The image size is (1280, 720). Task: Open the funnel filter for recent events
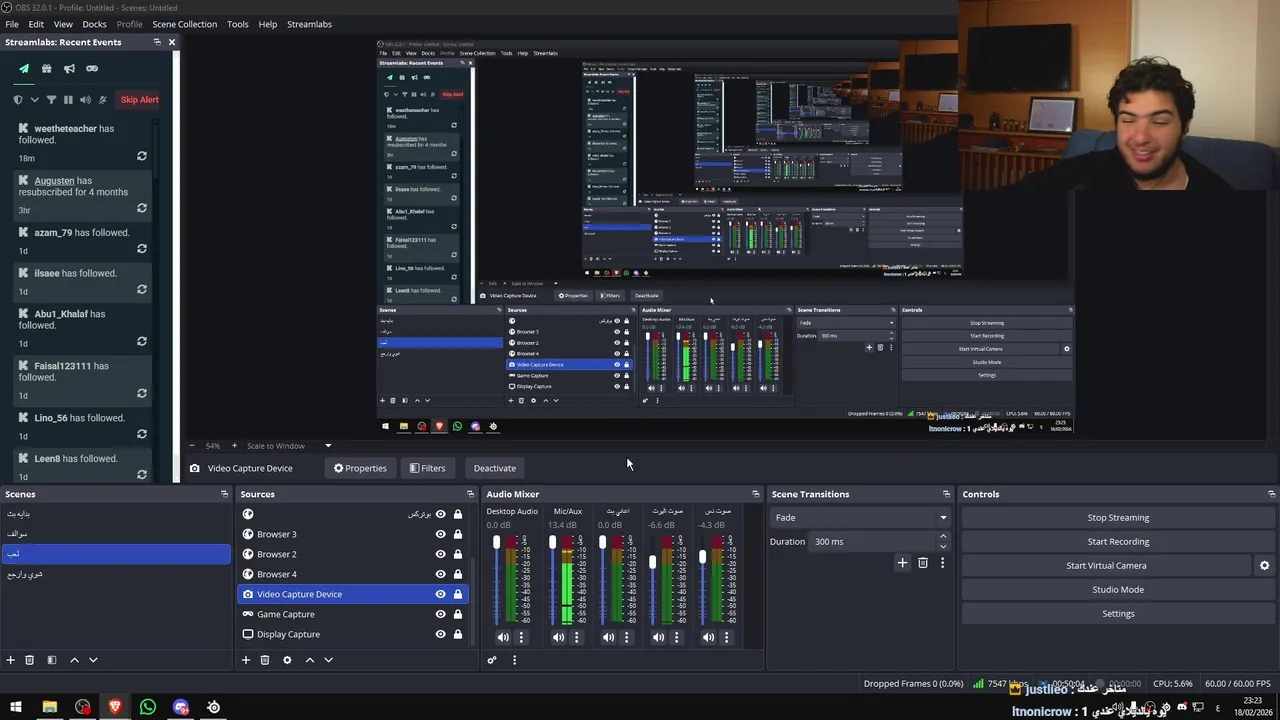tap(51, 100)
